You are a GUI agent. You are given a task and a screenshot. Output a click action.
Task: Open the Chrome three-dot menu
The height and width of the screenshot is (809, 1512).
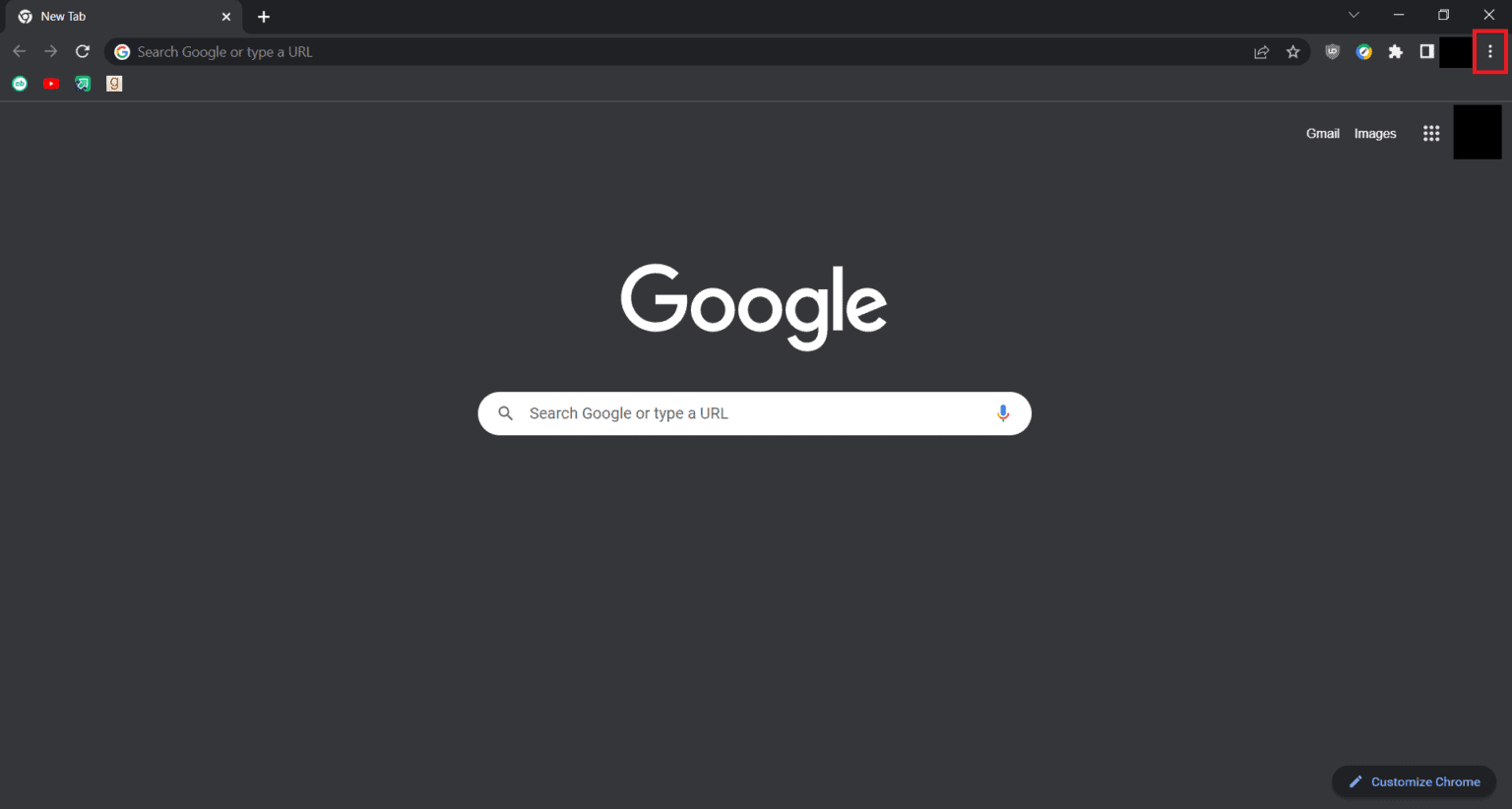click(1489, 51)
